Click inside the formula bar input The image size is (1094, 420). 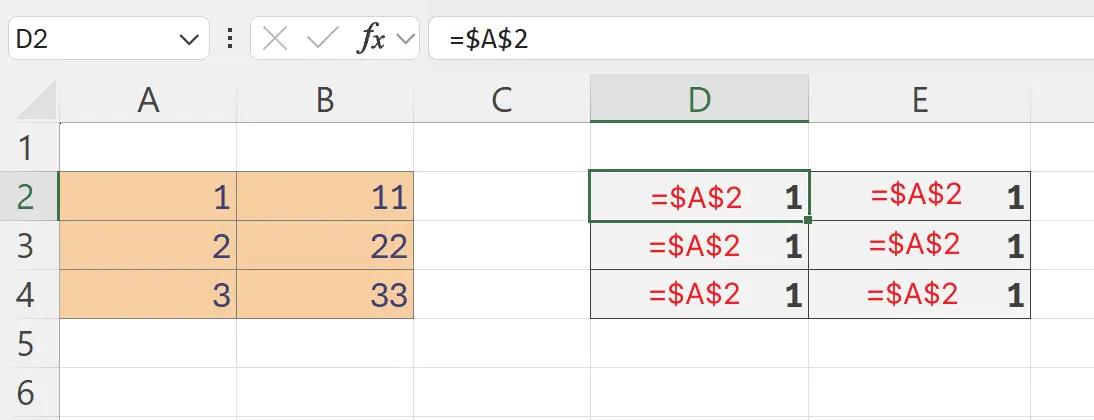(x=760, y=40)
